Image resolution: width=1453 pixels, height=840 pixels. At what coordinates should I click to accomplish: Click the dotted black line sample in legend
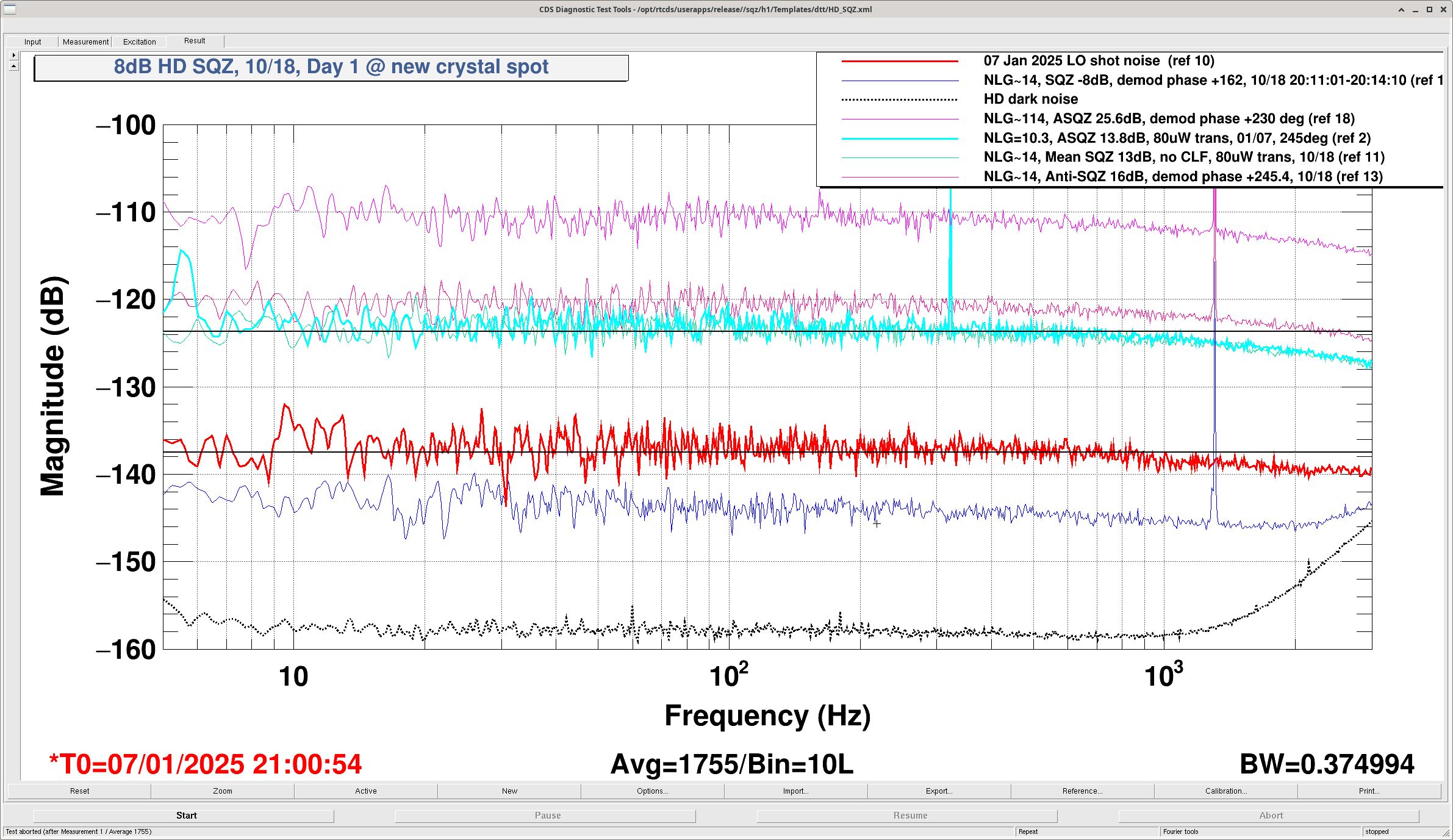click(900, 100)
